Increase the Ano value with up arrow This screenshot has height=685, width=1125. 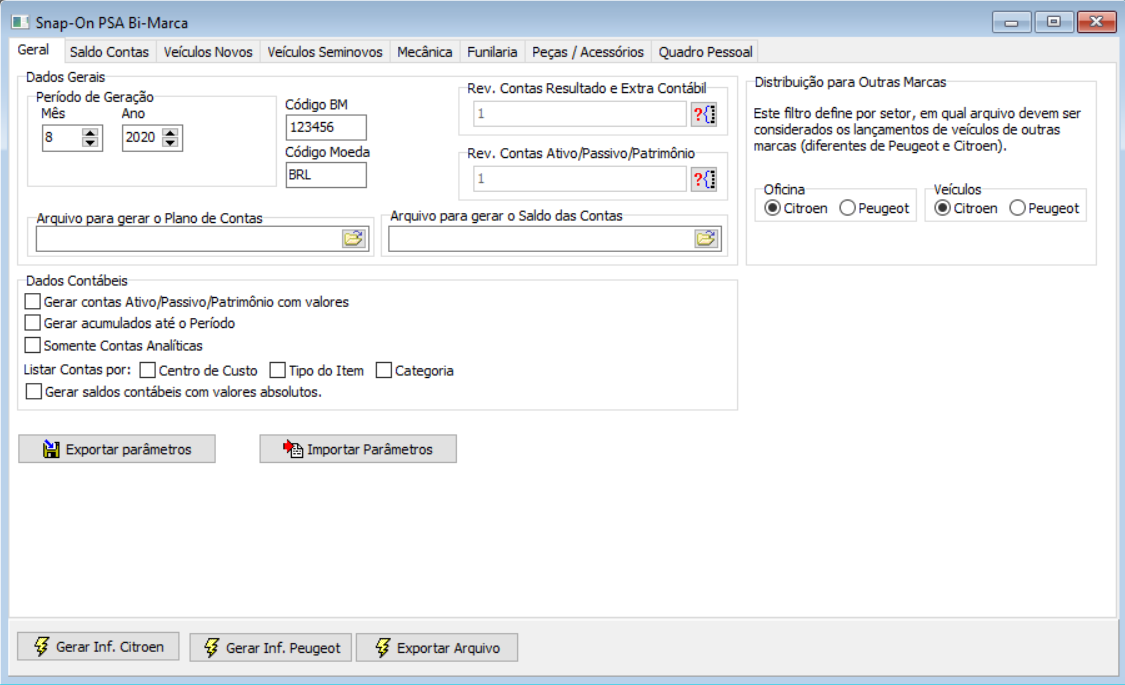(170, 133)
